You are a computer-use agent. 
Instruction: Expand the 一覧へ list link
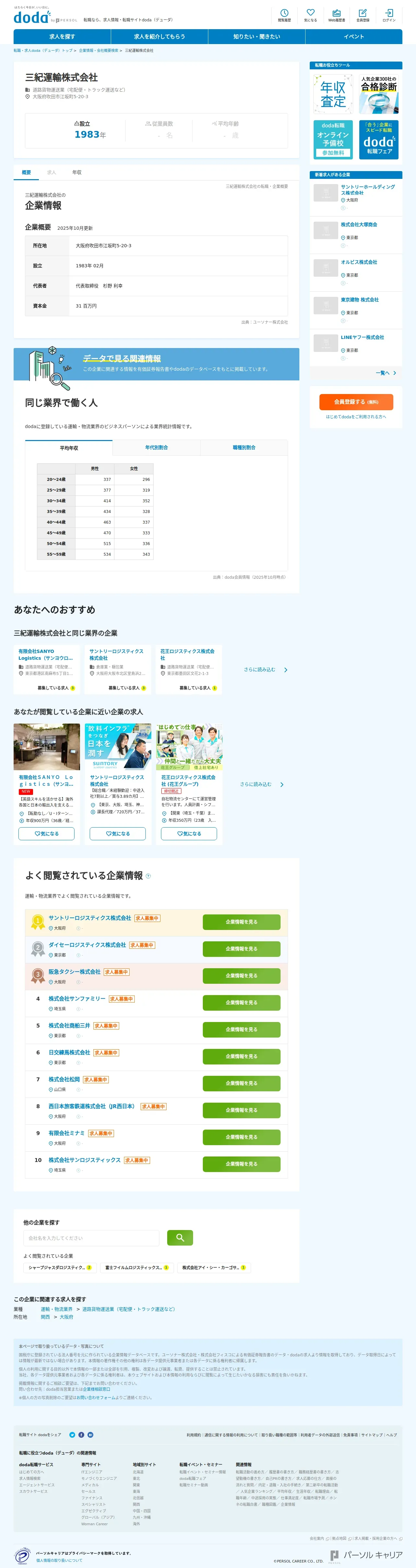coord(386,373)
